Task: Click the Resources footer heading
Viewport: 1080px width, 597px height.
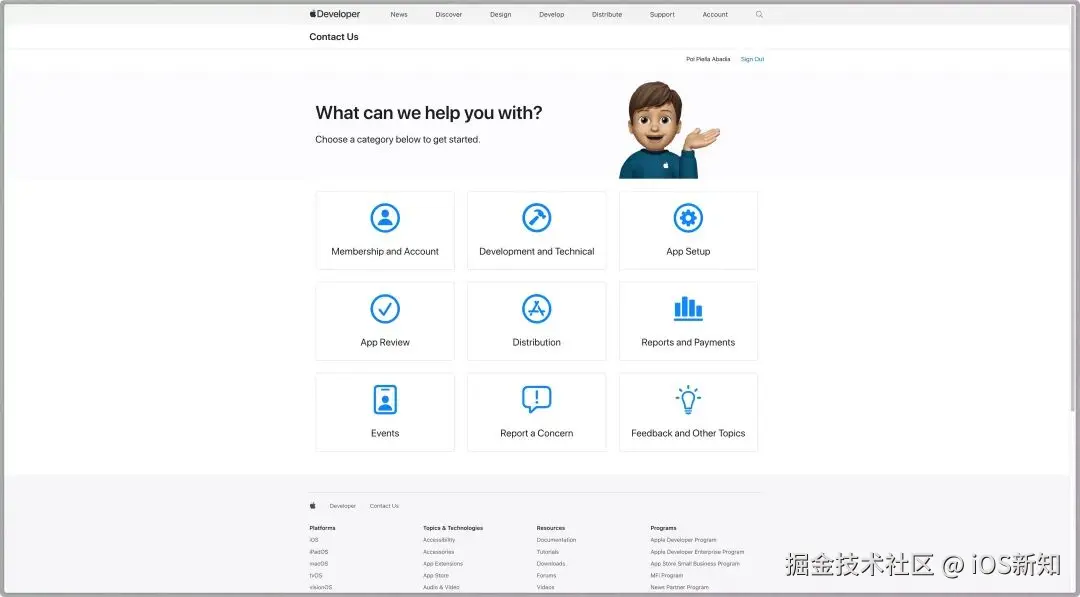Action: [x=551, y=528]
